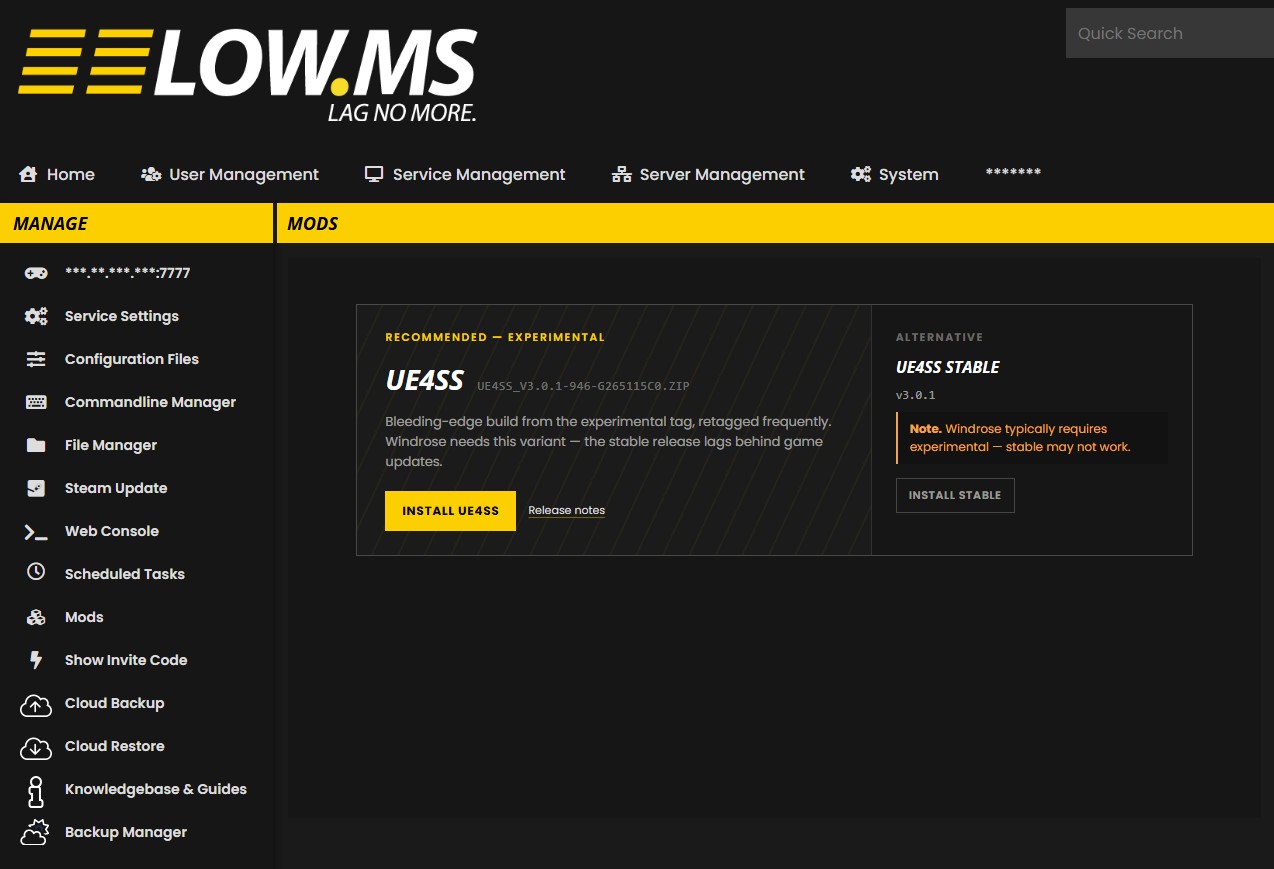Click the v3.0.1 version text
This screenshot has height=869, width=1274.
(915, 395)
